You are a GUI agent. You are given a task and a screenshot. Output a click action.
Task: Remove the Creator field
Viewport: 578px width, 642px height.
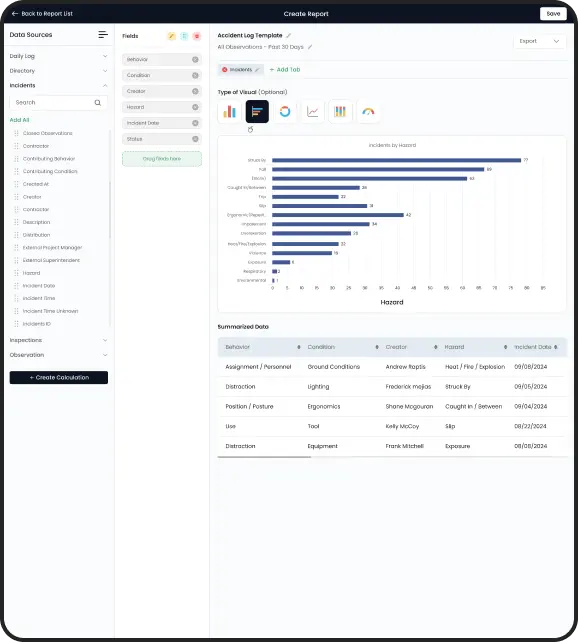(x=195, y=91)
